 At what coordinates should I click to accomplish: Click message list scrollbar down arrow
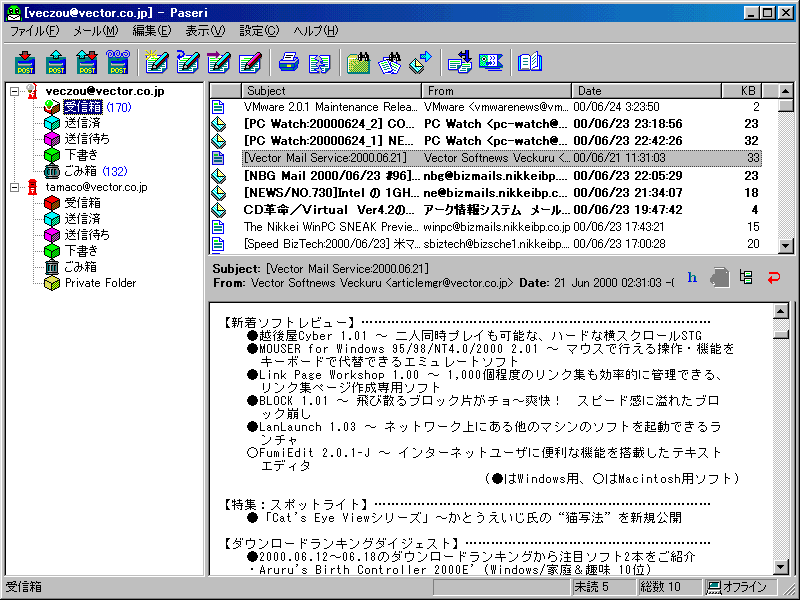pos(785,244)
